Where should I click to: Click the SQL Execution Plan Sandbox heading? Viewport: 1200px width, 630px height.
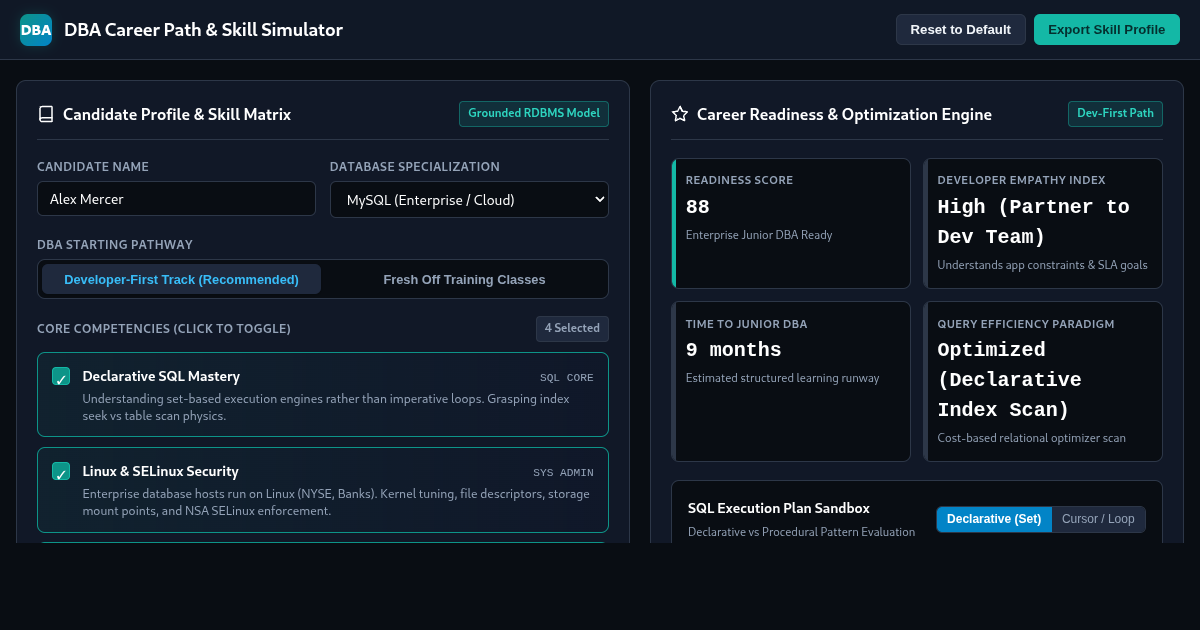click(x=779, y=509)
